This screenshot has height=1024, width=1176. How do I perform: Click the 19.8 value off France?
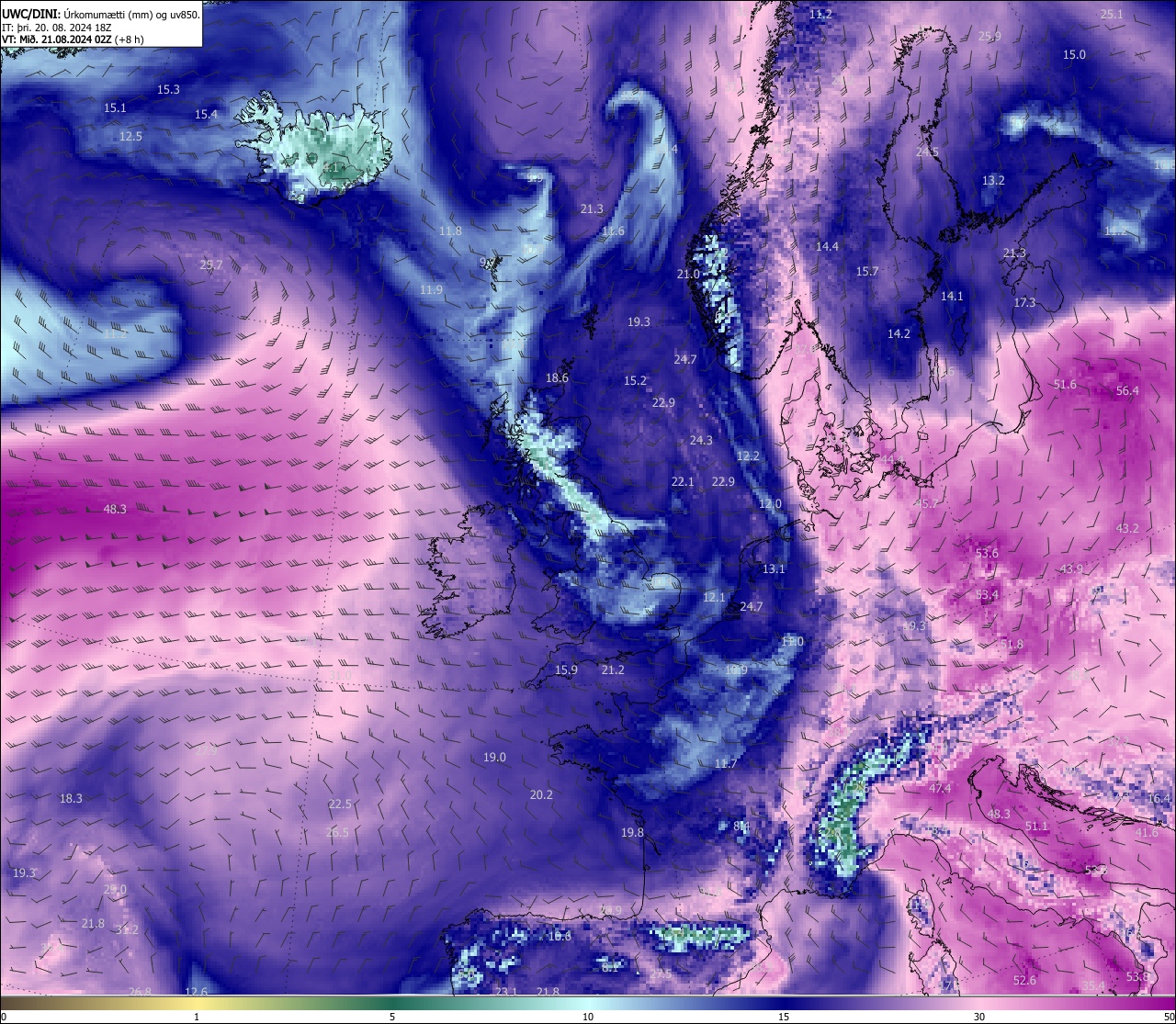pos(632,833)
